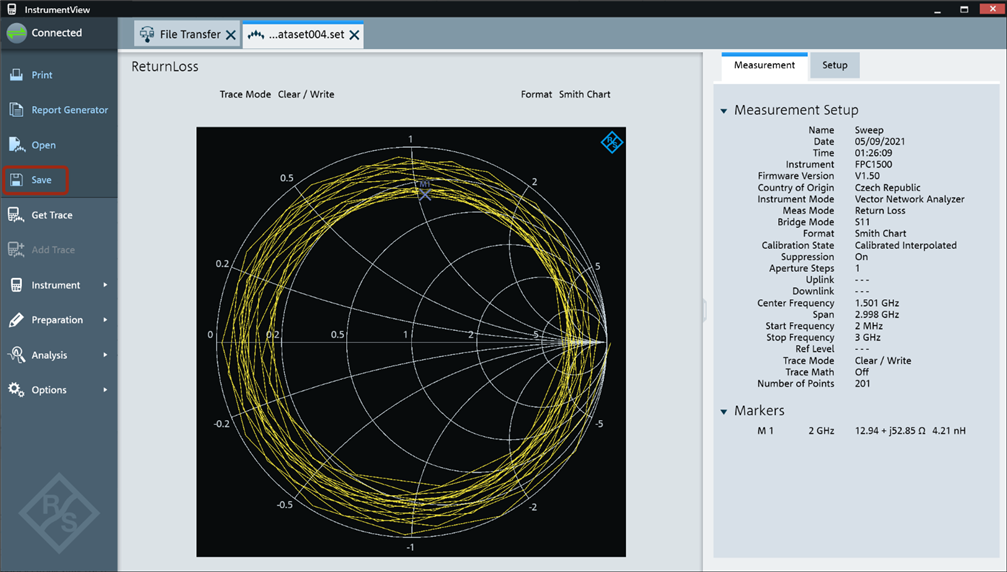Click the Open file icon
This screenshot has height=572, width=1007.
point(16,145)
